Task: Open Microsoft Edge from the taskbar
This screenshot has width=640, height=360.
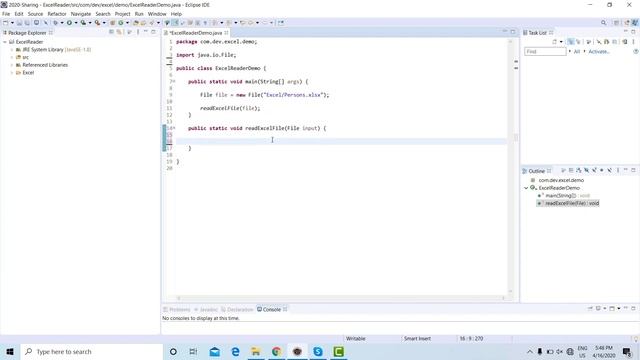Action: pos(236,351)
